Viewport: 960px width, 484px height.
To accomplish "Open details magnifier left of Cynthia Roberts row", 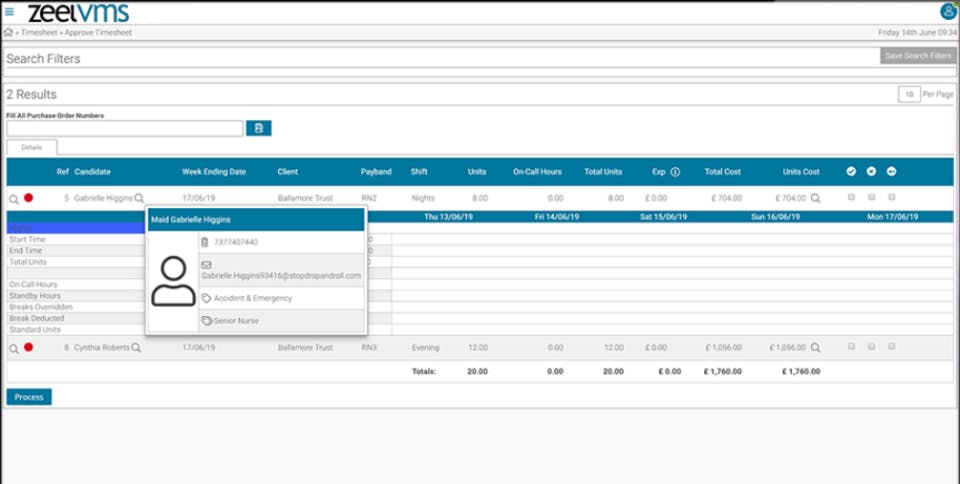I will 13,349.
